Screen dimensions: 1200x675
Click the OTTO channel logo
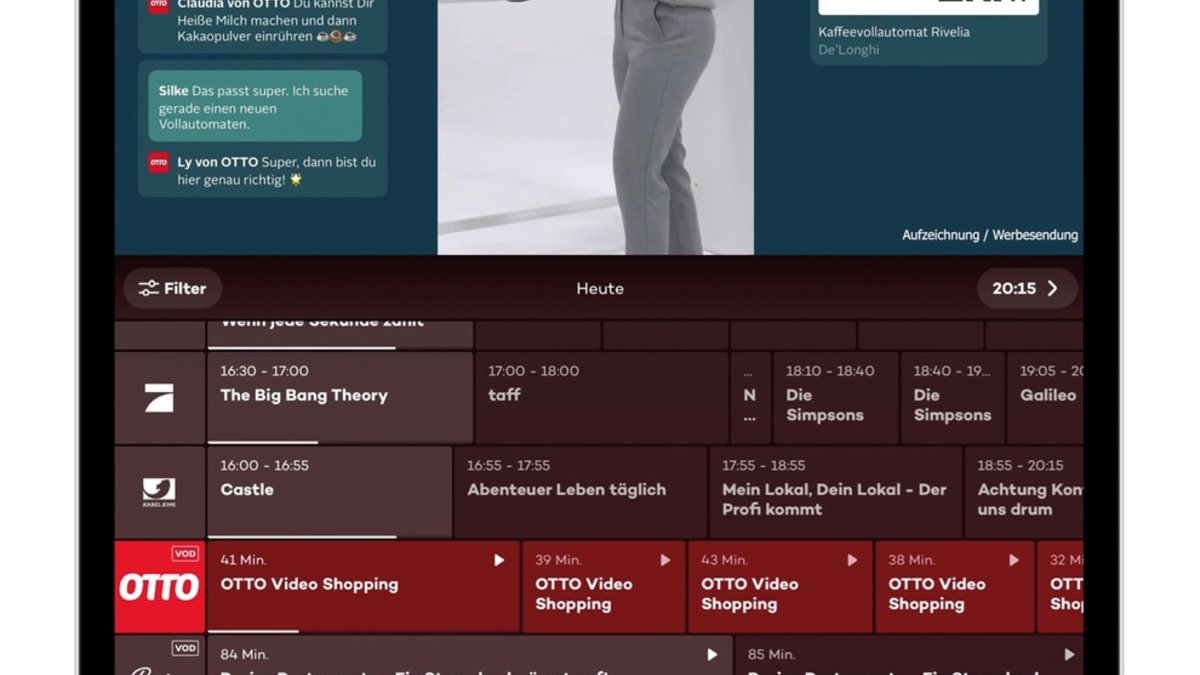tap(159, 586)
